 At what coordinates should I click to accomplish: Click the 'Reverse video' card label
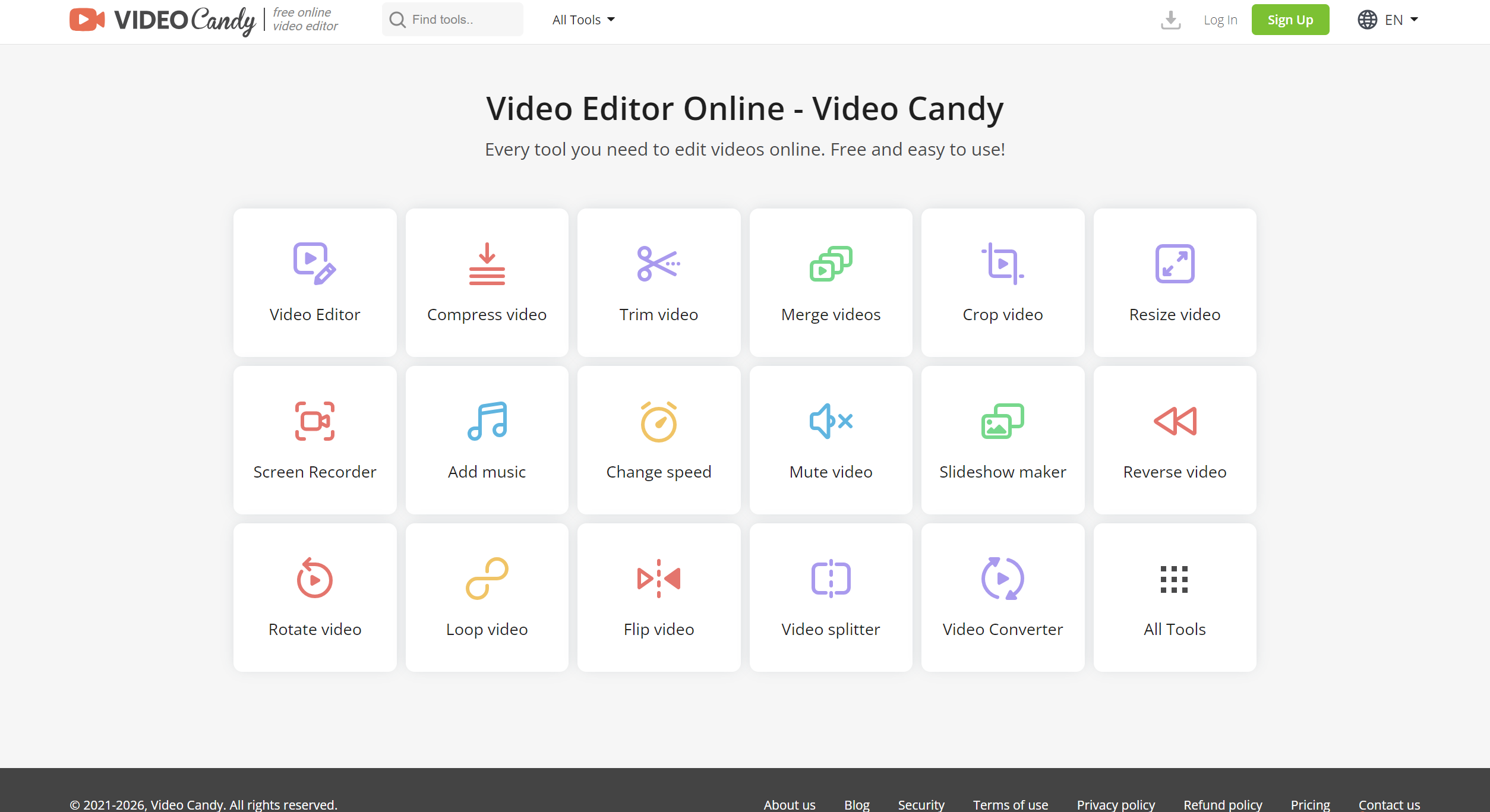1175,472
